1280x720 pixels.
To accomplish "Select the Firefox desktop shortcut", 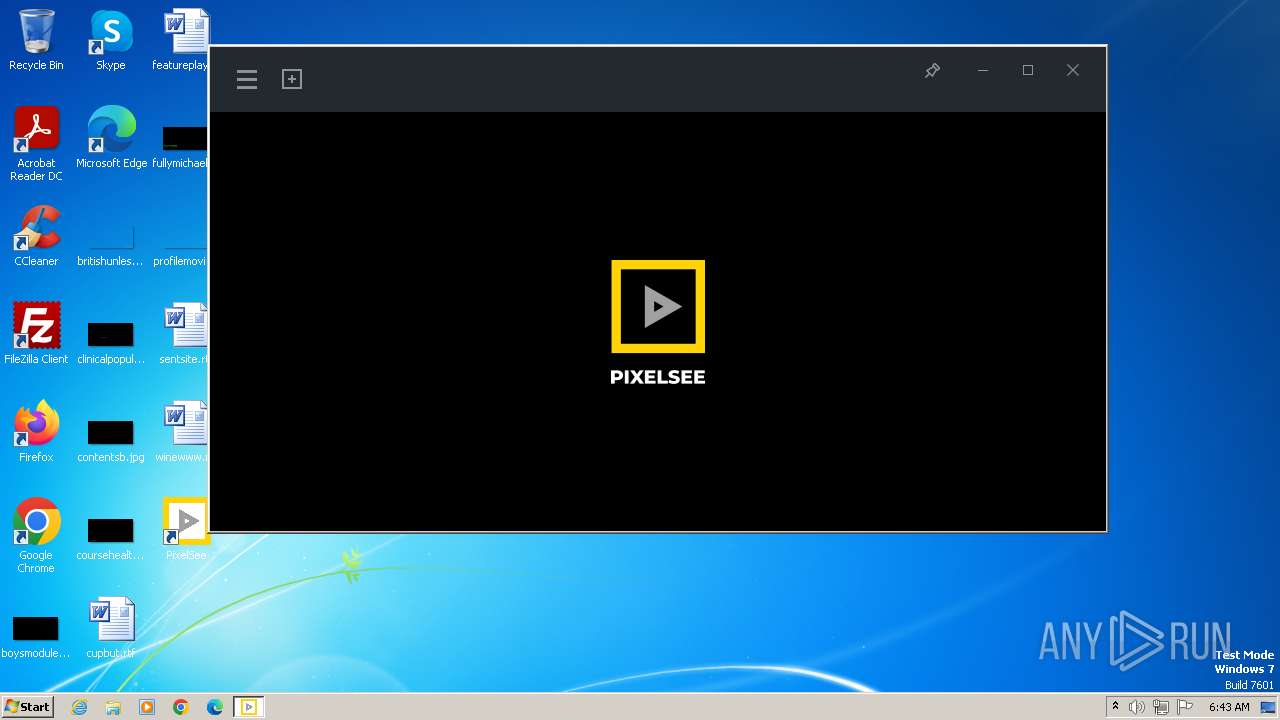I will coord(36,432).
